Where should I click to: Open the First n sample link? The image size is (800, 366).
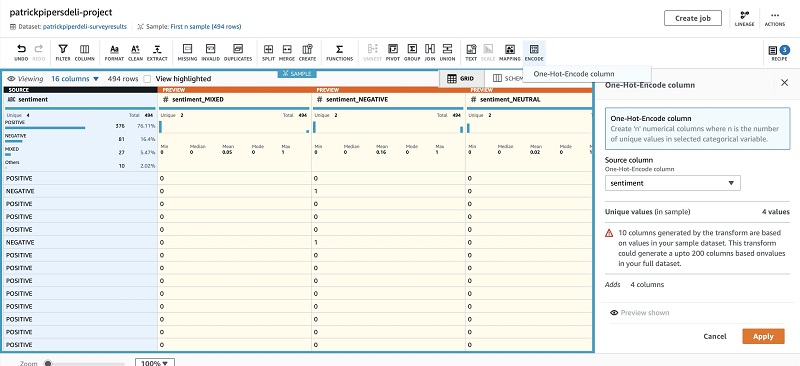[x=206, y=27]
